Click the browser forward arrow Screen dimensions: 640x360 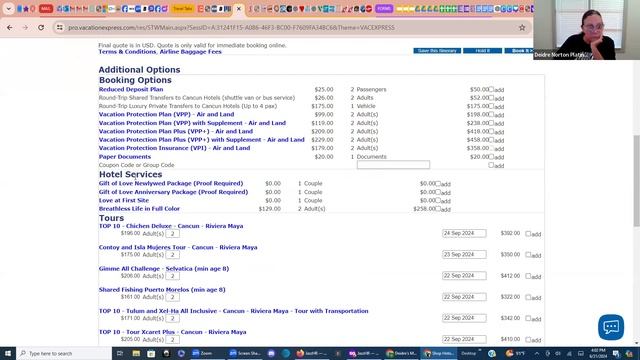pyautogui.click(x=25, y=27)
